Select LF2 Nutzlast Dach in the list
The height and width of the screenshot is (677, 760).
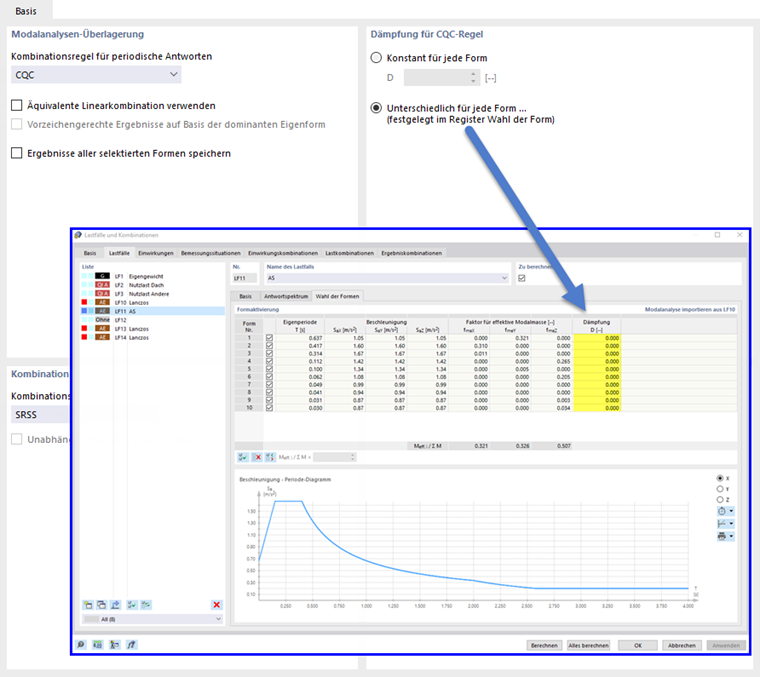click(153, 285)
